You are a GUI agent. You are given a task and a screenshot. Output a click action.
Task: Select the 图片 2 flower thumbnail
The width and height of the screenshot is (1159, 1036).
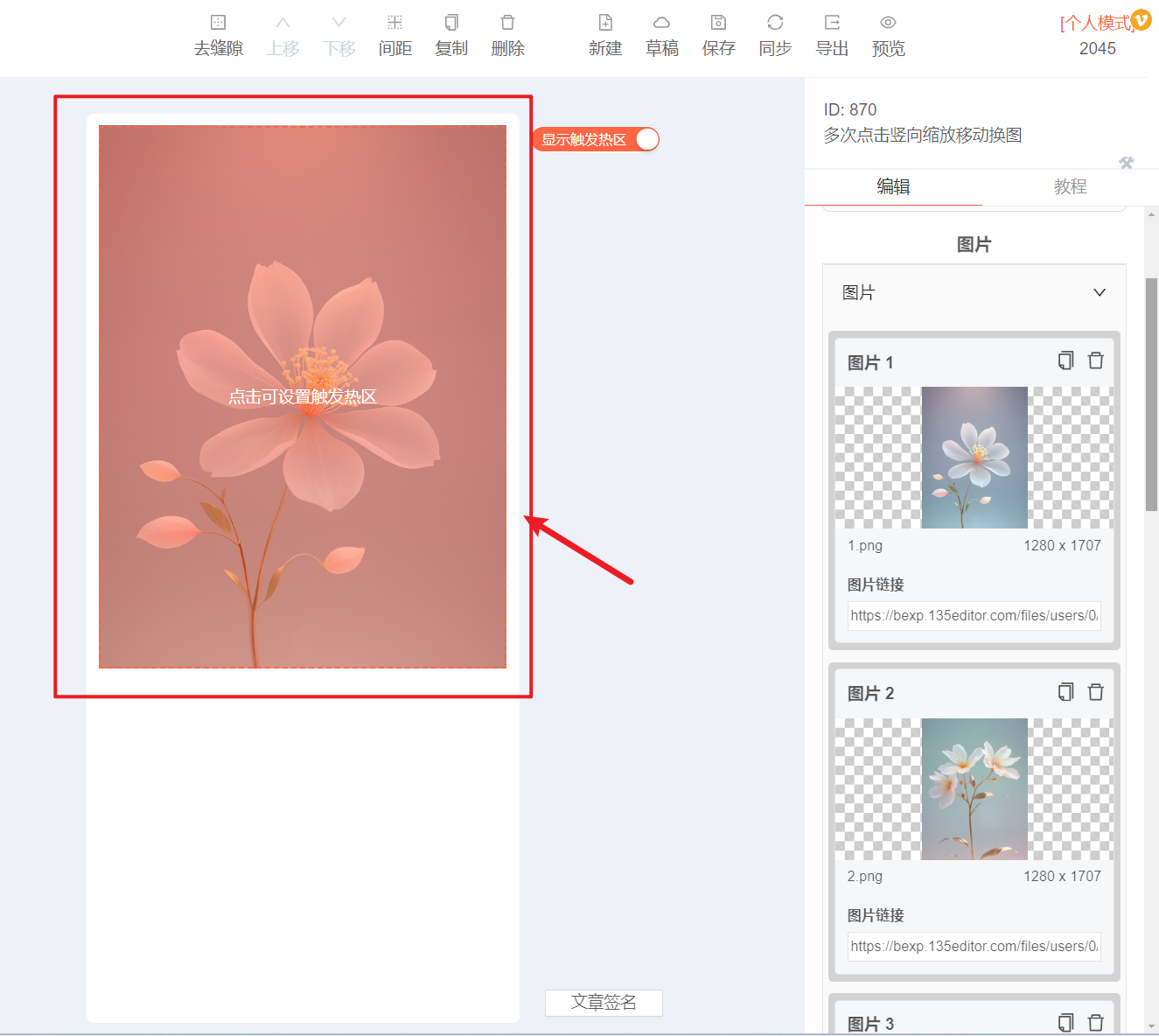[974, 789]
